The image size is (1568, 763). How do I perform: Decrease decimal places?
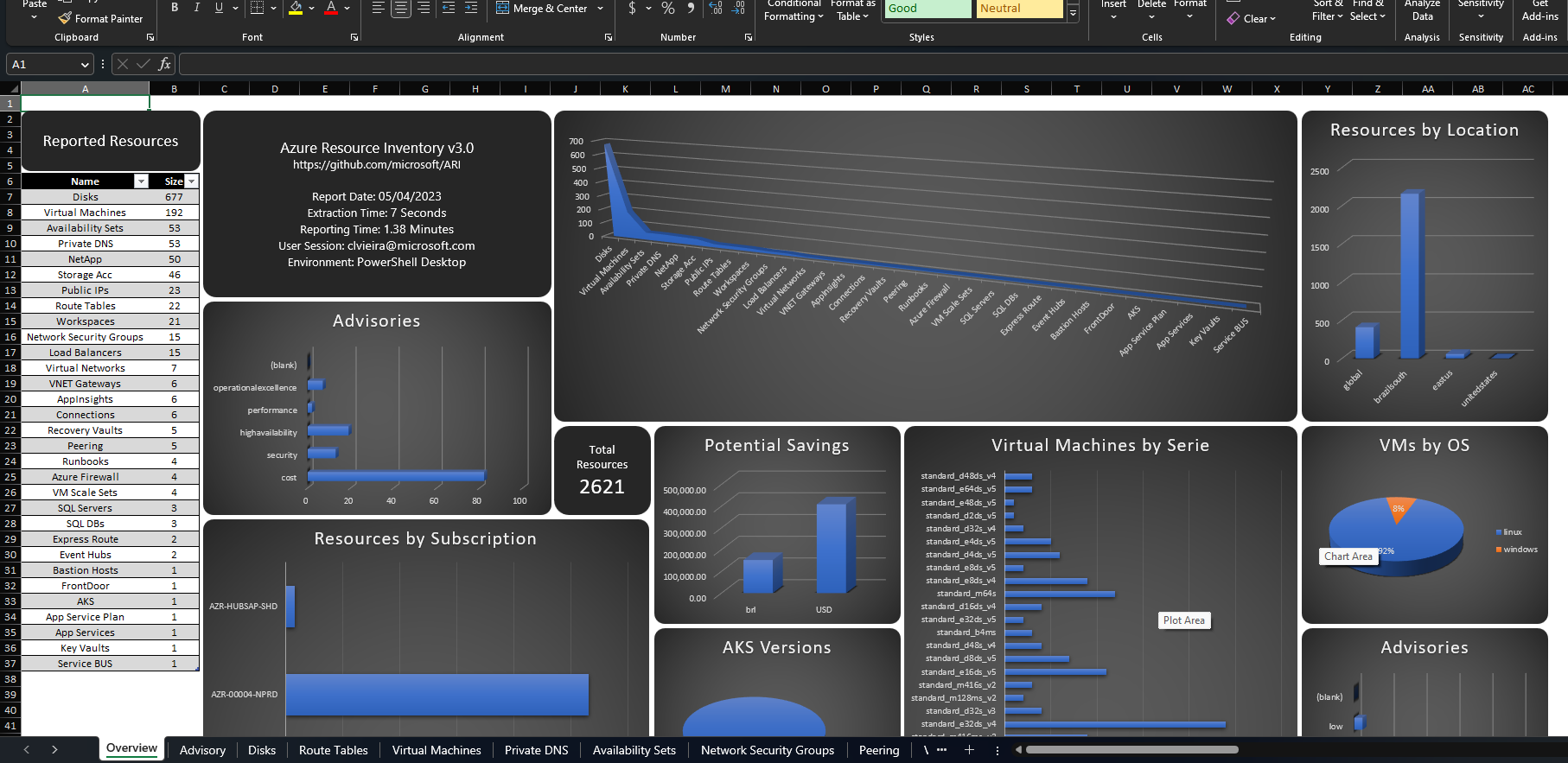pyautogui.click(x=738, y=8)
